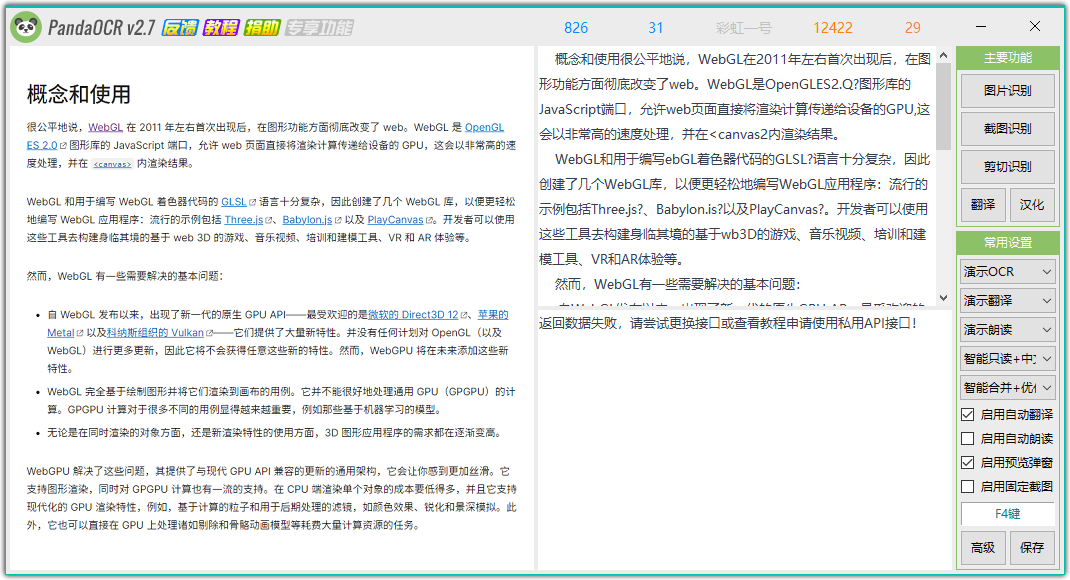Open the 教程 tutorial badge
The height and width of the screenshot is (580, 1070).
[221, 28]
